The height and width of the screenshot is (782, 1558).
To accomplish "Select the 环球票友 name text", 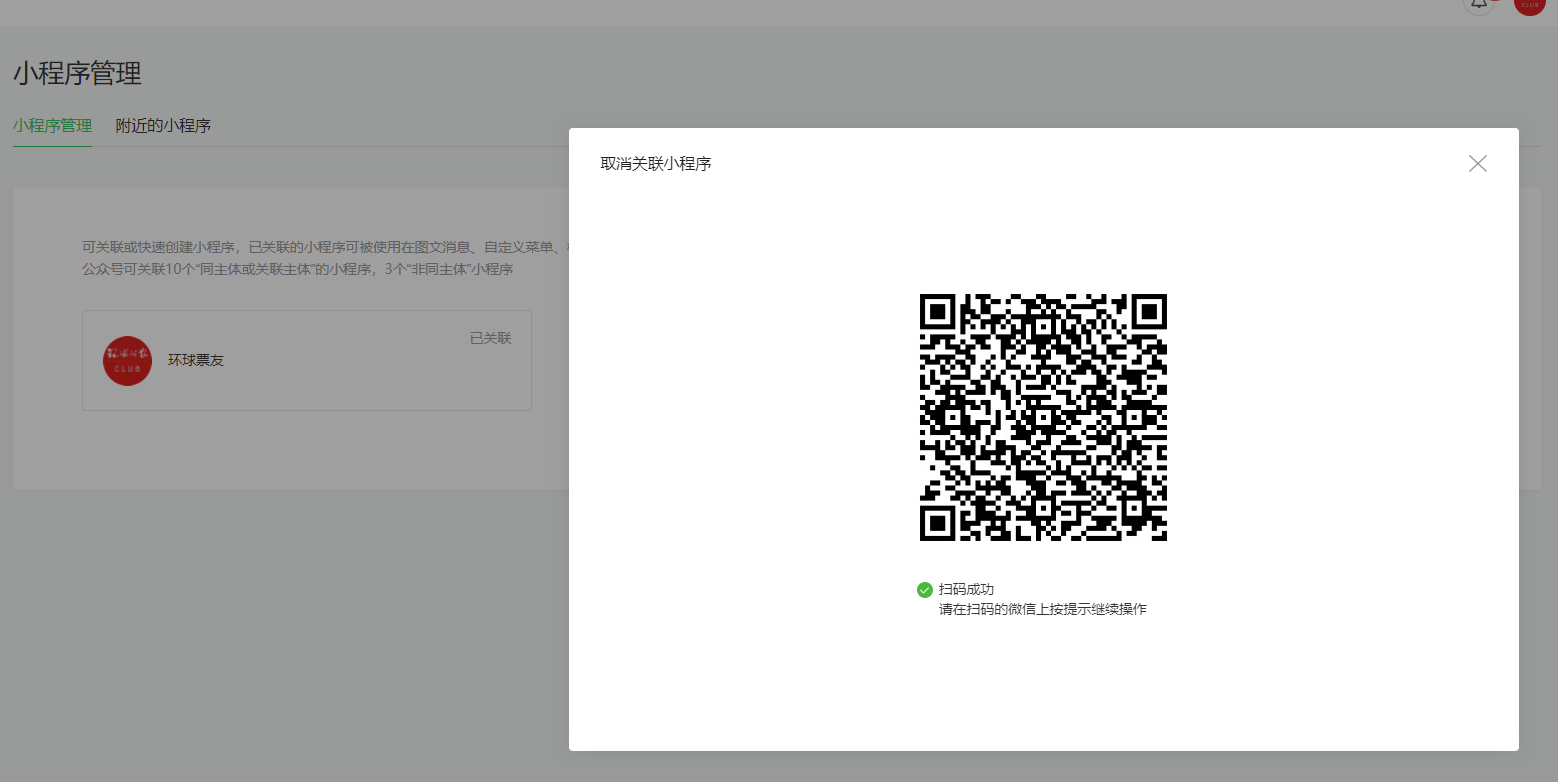I will (196, 360).
